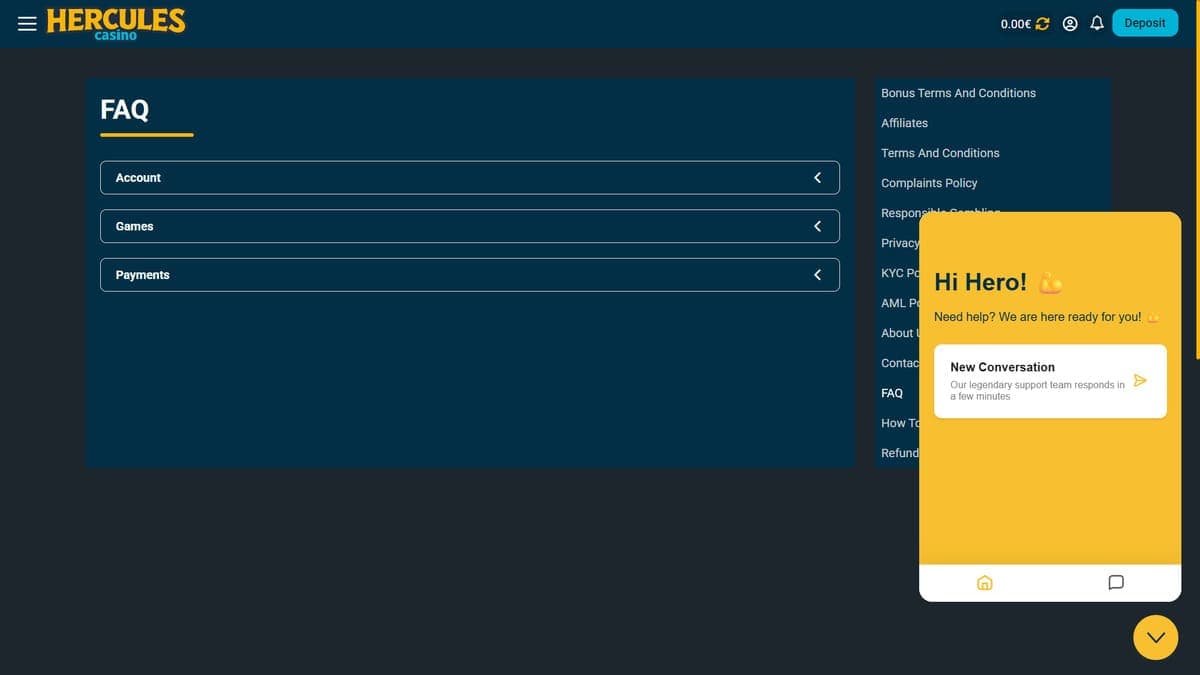The height and width of the screenshot is (675, 1200).
Task: Click the 0.00€ balance display
Action: click(x=1015, y=24)
